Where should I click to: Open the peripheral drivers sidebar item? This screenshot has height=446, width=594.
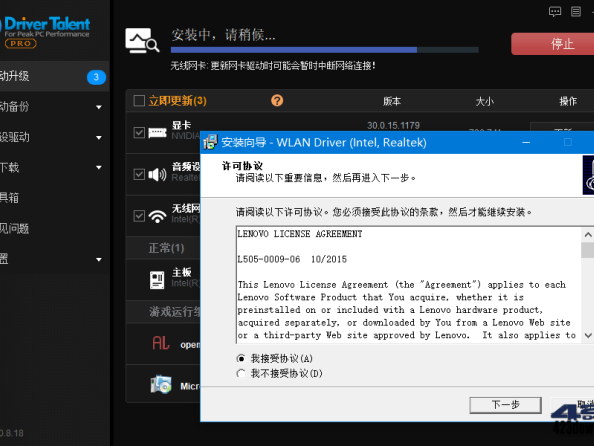click(54, 137)
